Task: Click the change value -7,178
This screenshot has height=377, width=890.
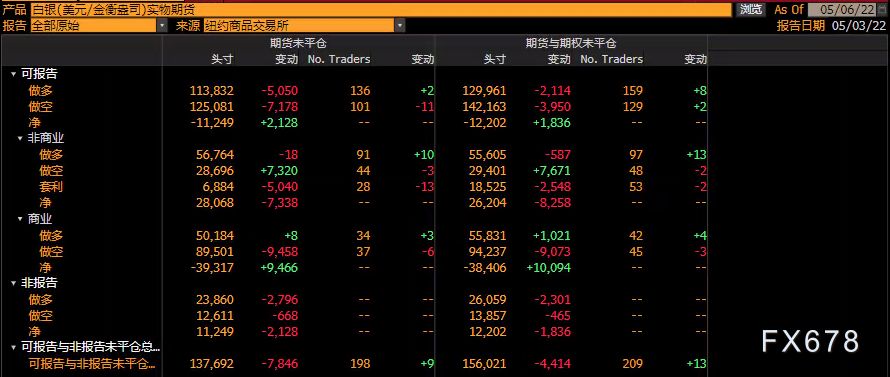Action: point(280,106)
